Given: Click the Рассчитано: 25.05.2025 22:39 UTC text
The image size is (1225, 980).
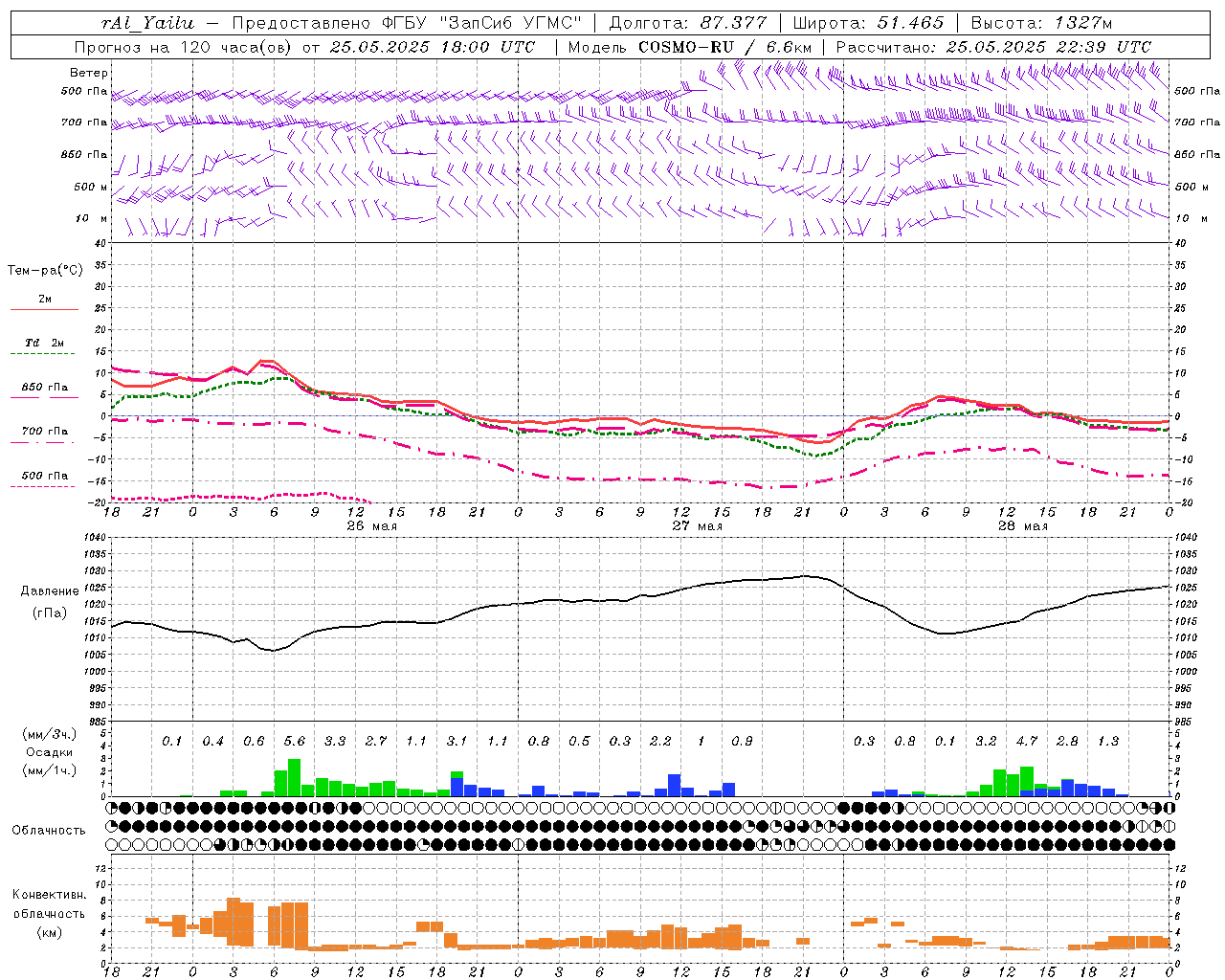Looking at the screenshot, I should click(x=993, y=47).
